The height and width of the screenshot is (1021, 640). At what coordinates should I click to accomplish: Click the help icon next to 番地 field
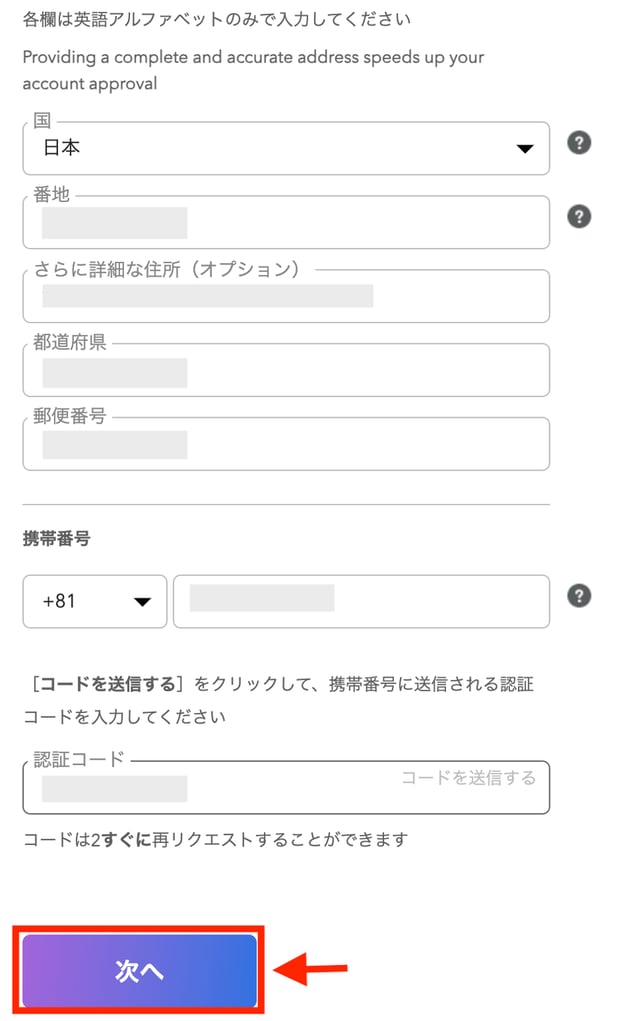[579, 216]
